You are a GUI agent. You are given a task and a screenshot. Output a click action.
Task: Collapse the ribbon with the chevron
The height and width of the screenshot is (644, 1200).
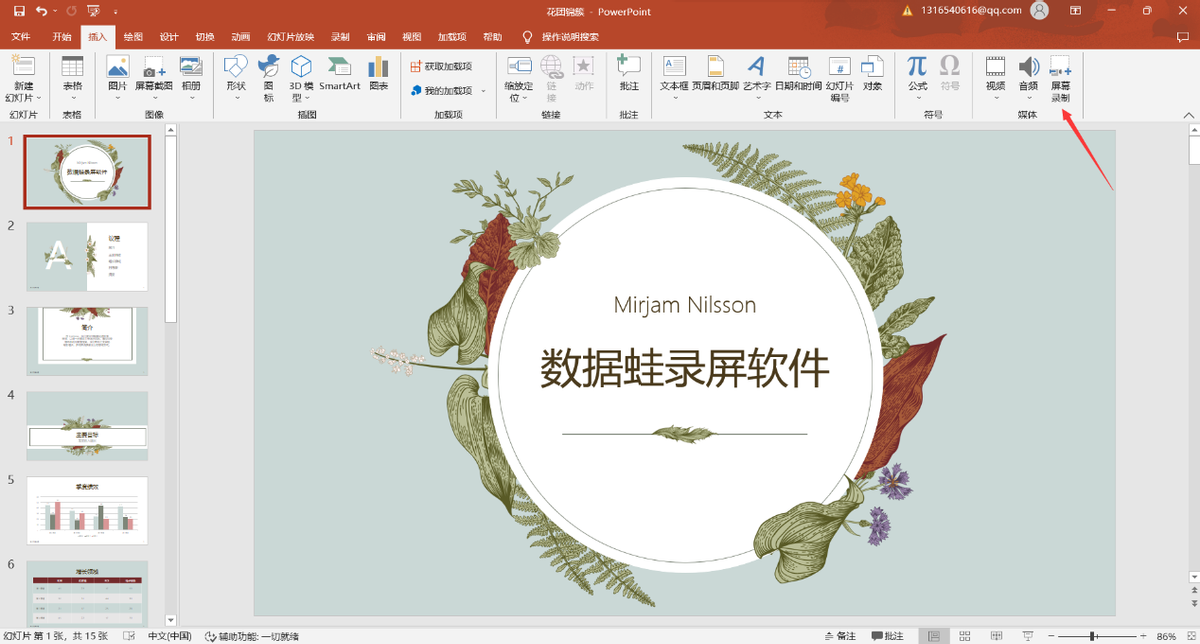[x=1189, y=116]
